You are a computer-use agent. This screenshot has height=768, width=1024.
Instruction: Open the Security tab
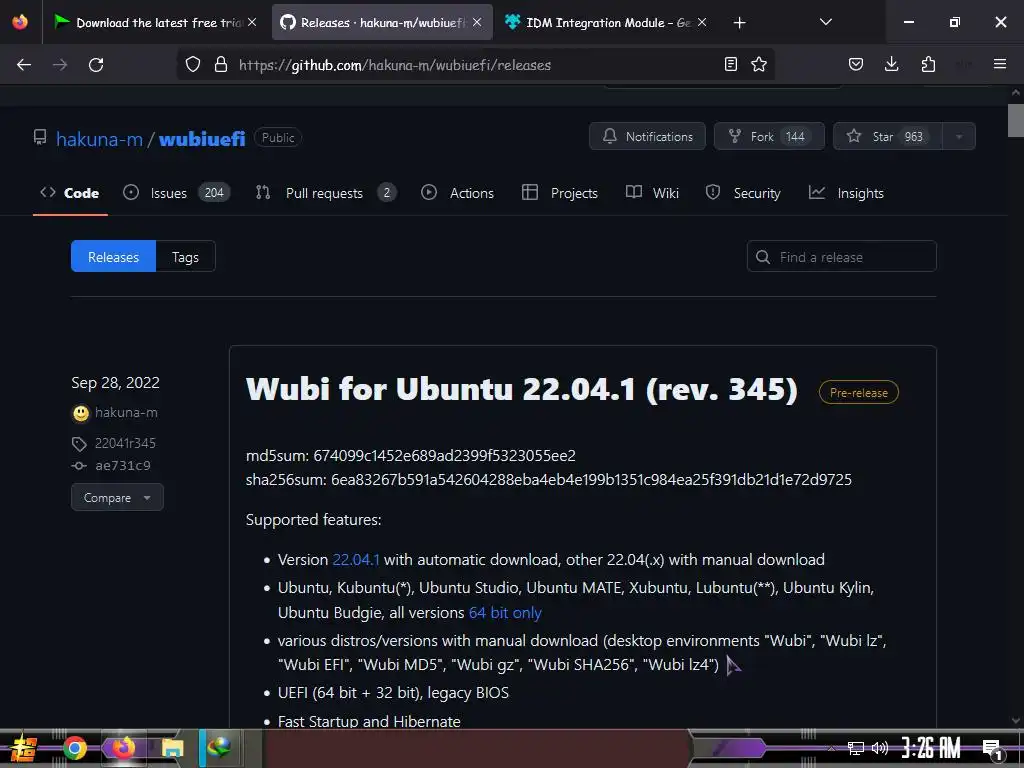point(743,193)
